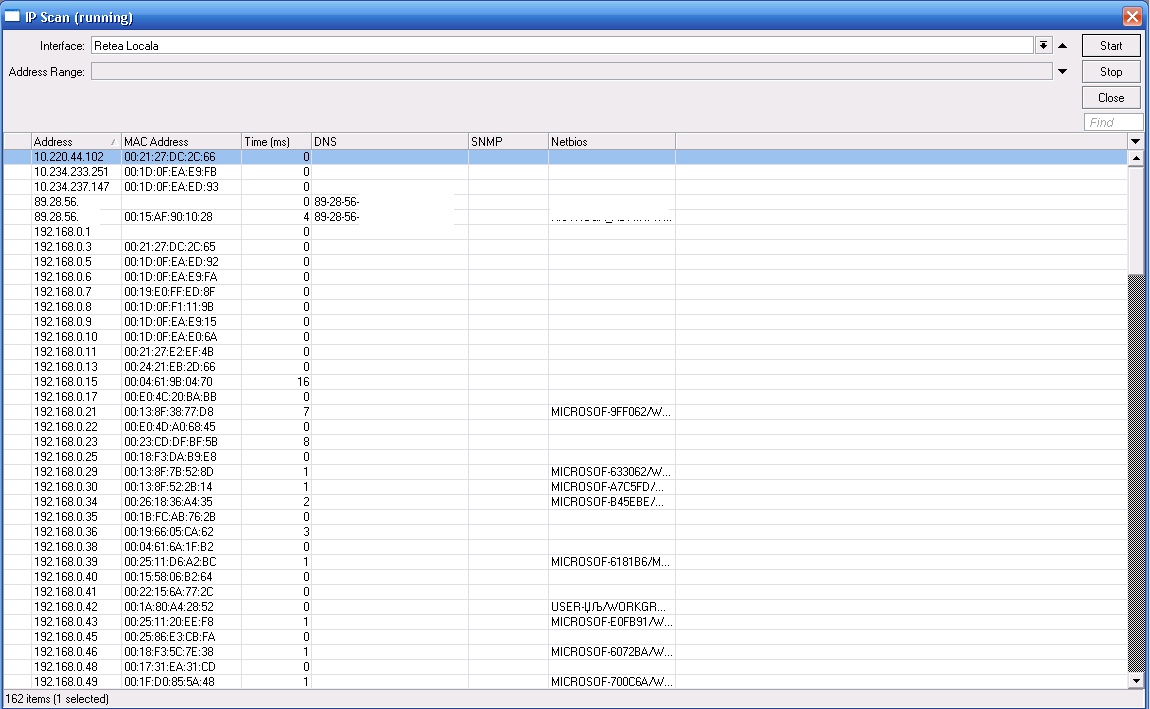The height and width of the screenshot is (709, 1150).
Task: Expand the Address Range field arrow
Action: coord(1062,72)
